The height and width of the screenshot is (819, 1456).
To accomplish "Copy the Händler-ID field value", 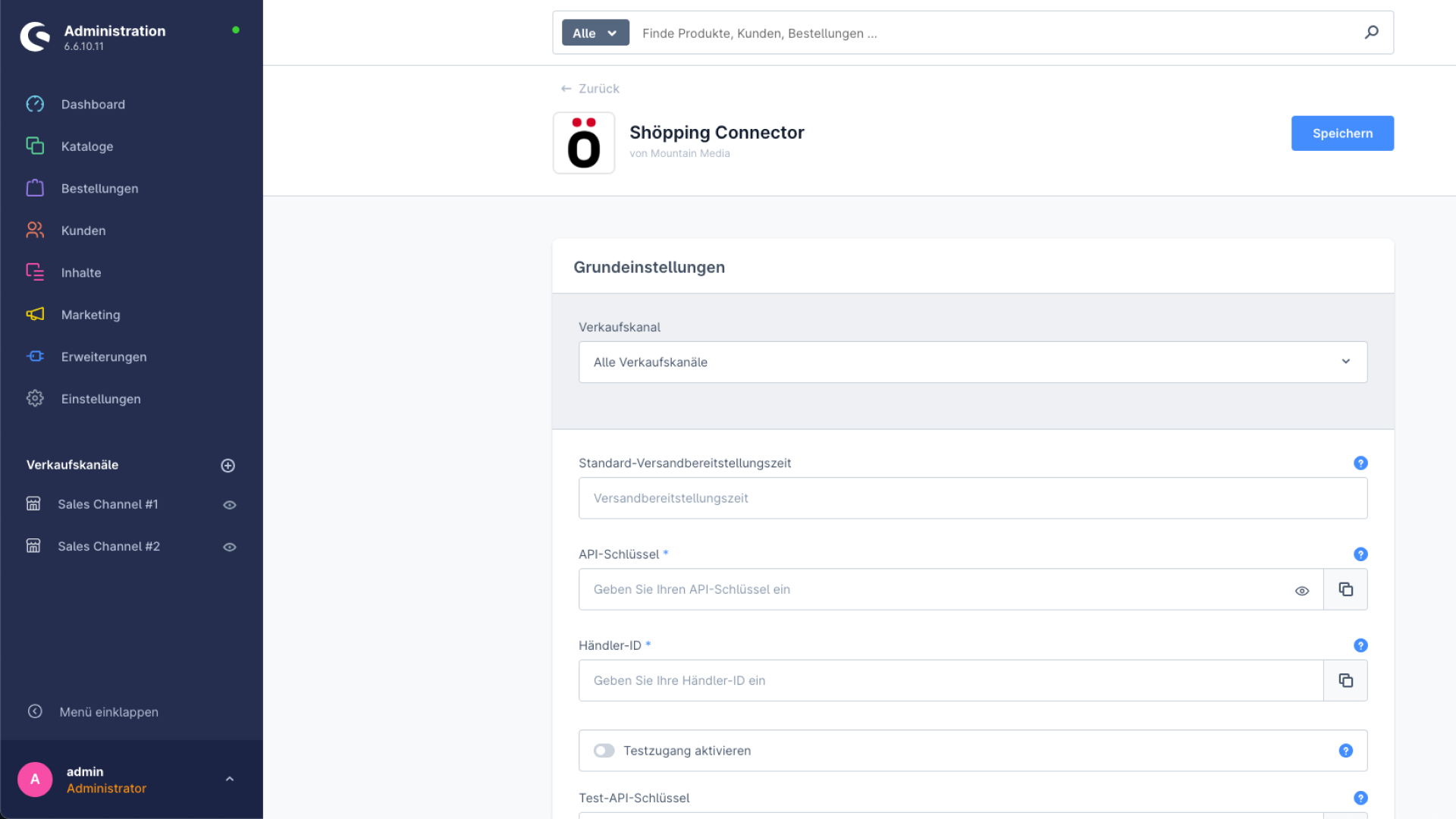I will tap(1345, 680).
